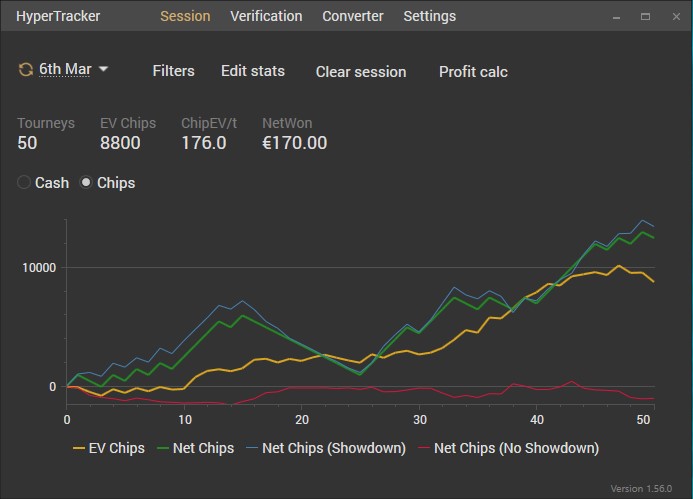This screenshot has width=693, height=499.
Task: Maximize the HyperTracker window
Action: tap(646, 16)
